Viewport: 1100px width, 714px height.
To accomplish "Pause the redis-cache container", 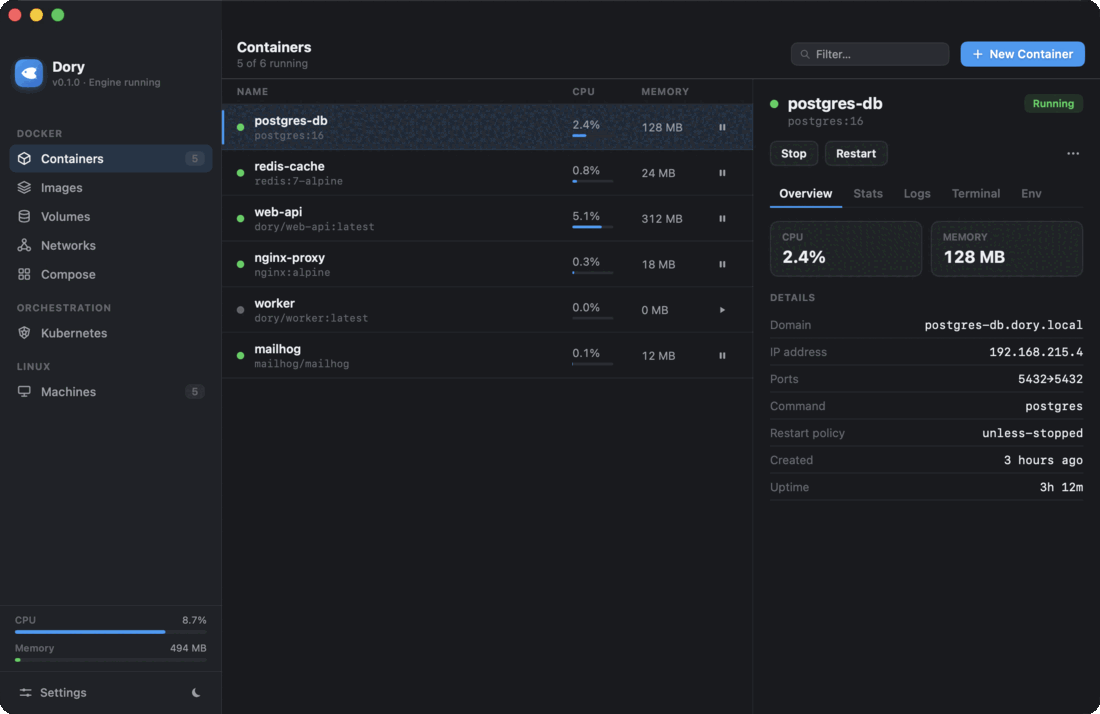I will (x=722, y=173).
